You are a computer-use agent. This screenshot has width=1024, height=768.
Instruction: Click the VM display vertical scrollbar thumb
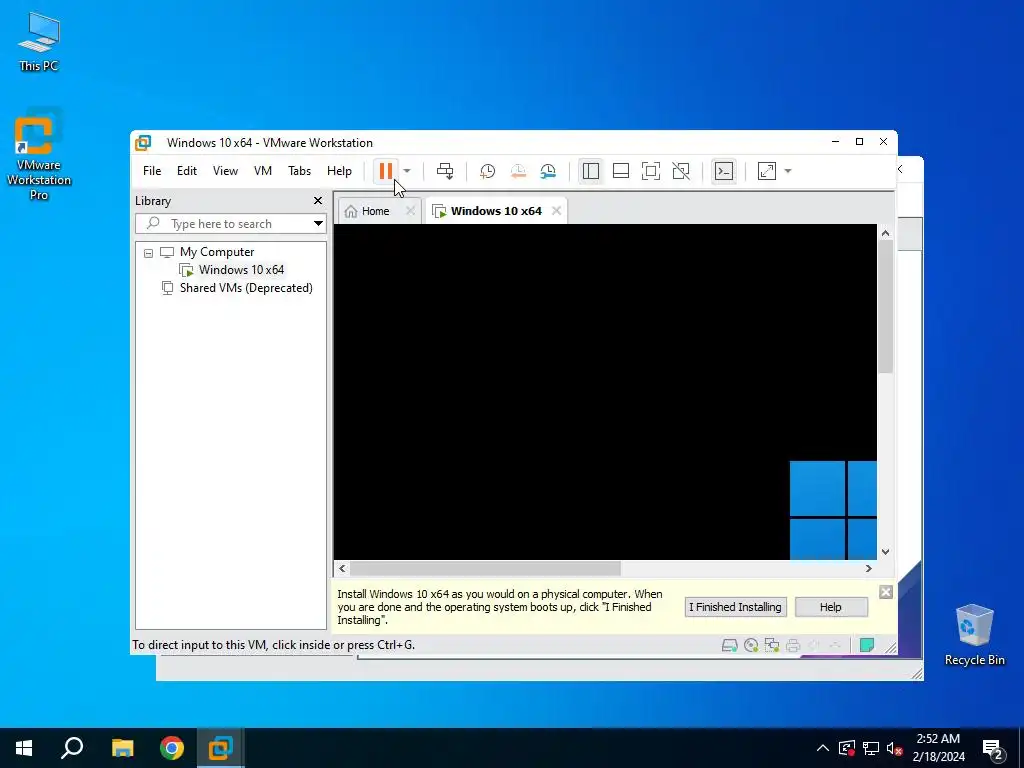(x=886, y=307)
